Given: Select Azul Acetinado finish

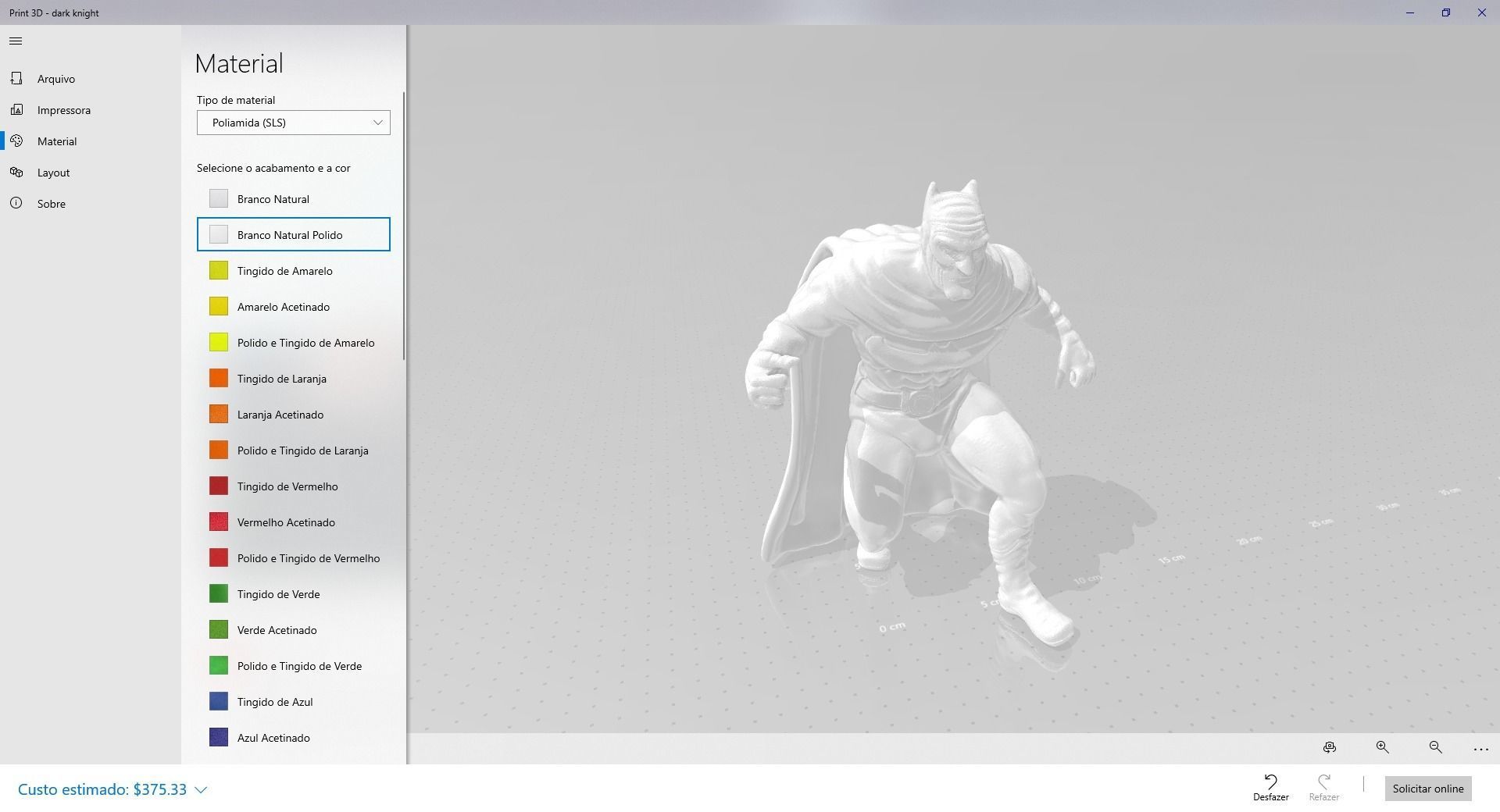Looking at the screenshot, I should pyautogui.click(x=294, y=738).
